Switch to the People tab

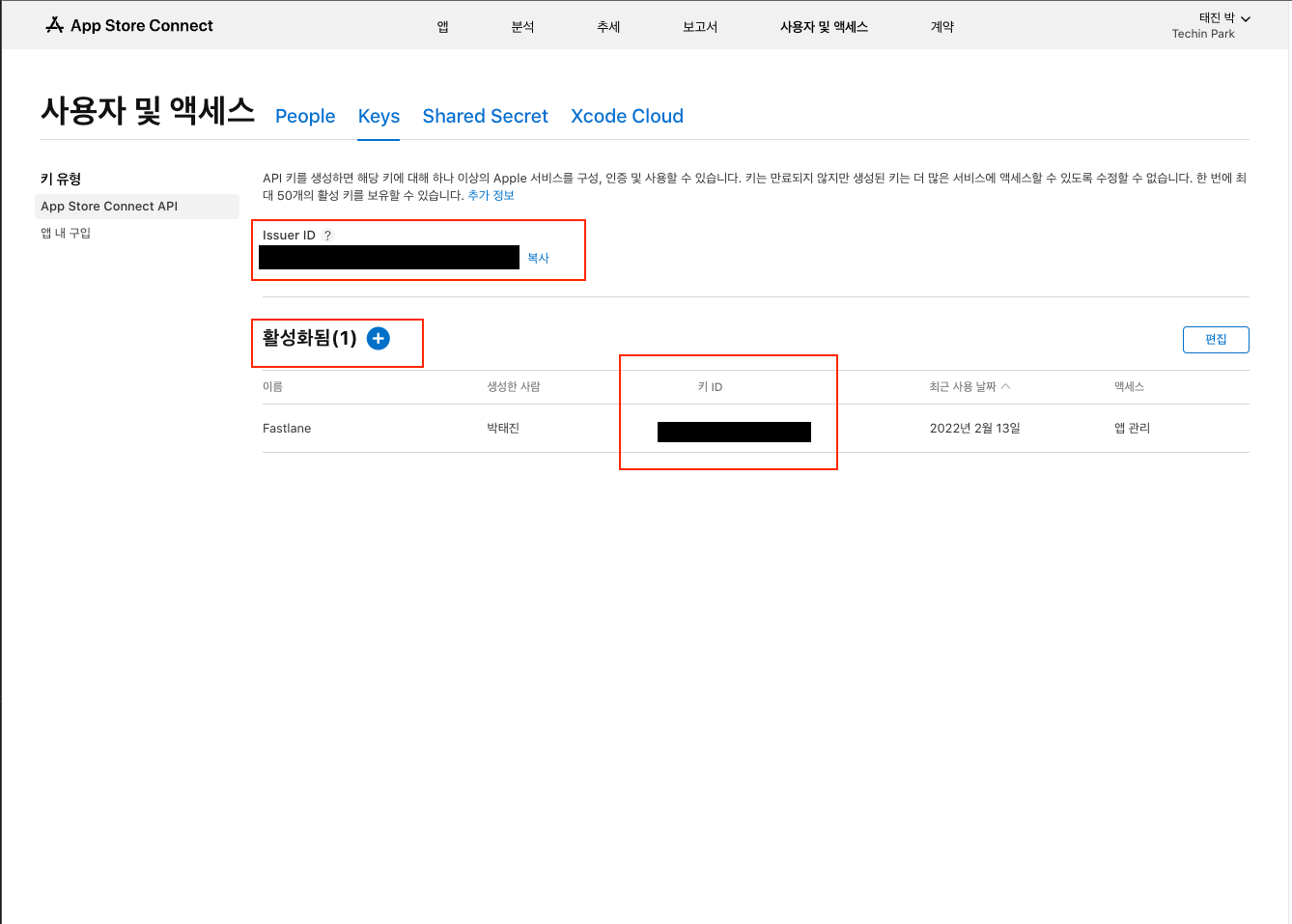tap(305, 117)
